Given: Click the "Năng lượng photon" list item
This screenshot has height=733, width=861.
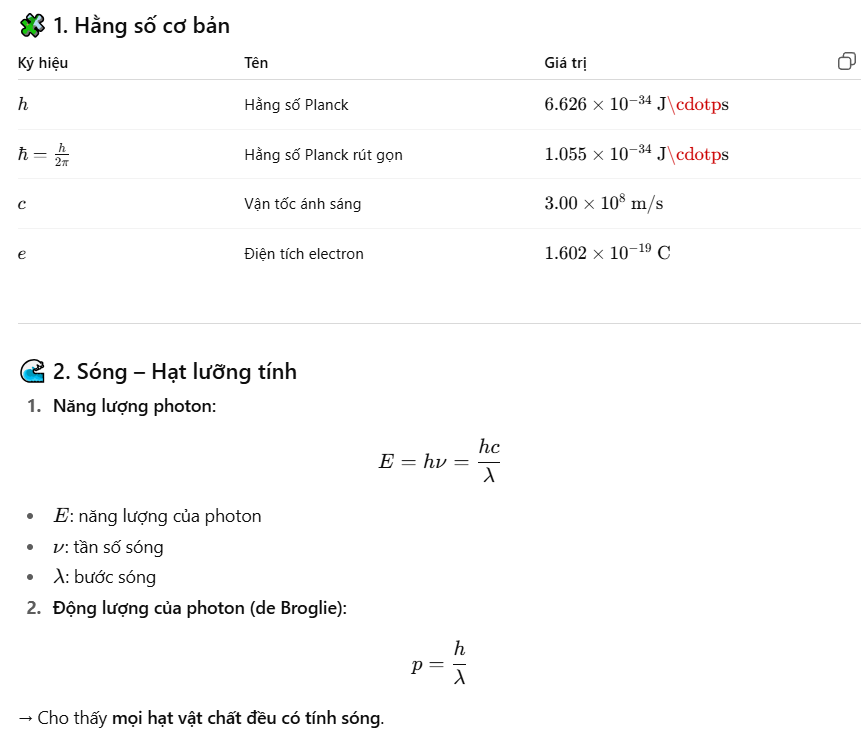Looking at the screenshot, I should (x=134, y=406).
